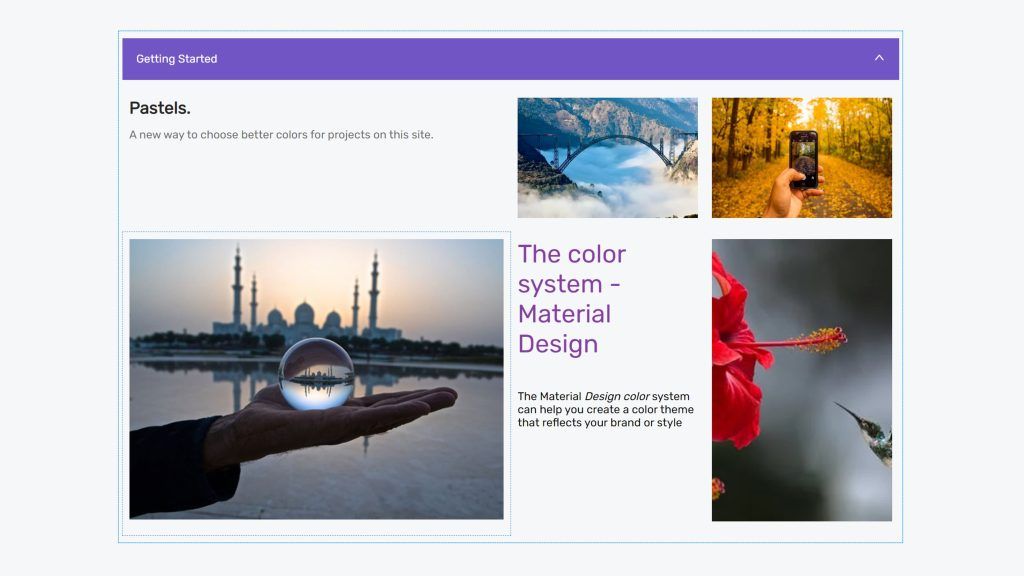1024x576 pixels.
Task: Open the red hibiscus and hummingbird image
Action: point(801,380)
